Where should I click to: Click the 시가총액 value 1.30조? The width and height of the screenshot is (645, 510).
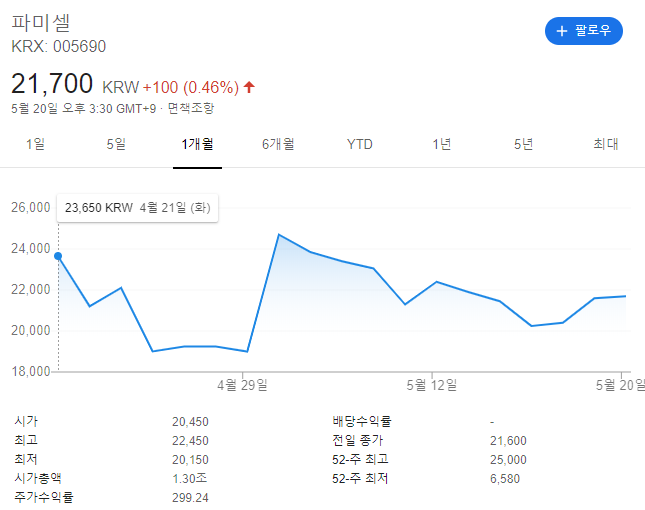click(x=190, y=478)
